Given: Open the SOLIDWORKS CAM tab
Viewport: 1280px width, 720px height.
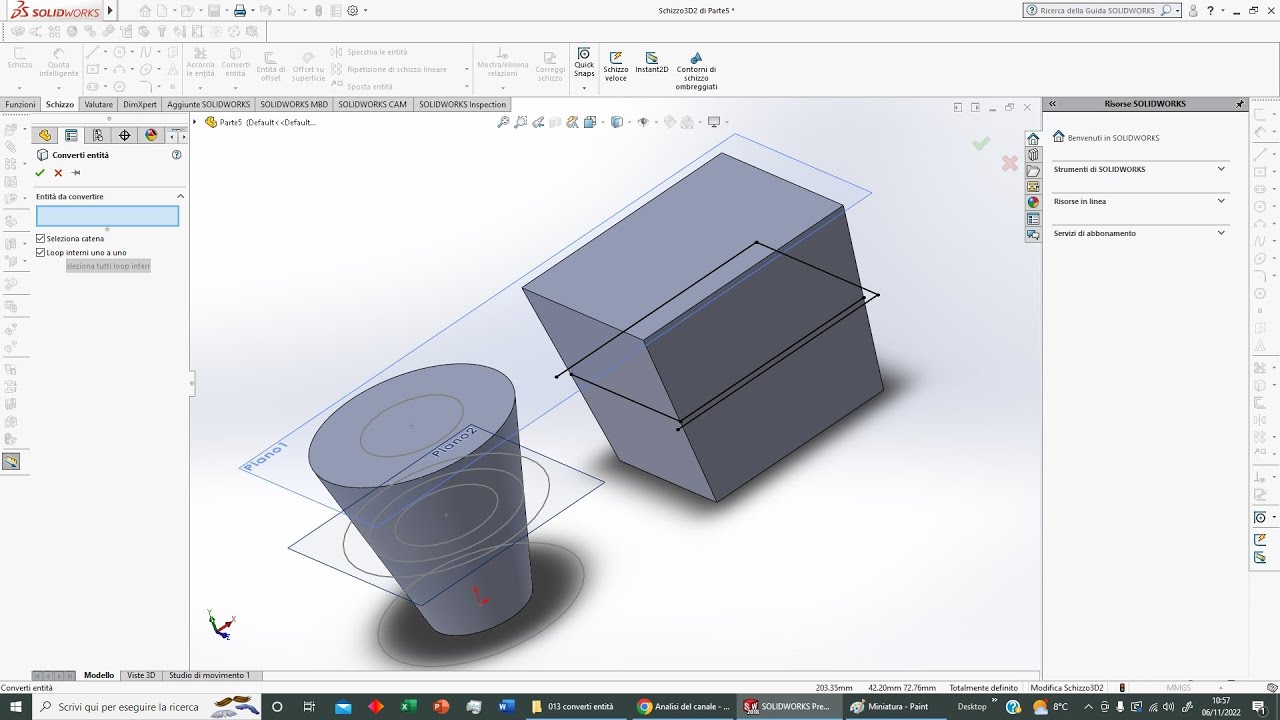Looking at the screenshot, I should tap(373, 104).
